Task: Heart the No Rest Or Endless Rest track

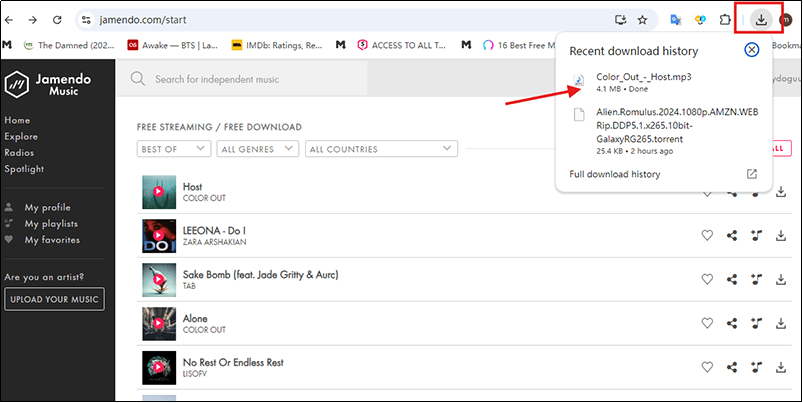Action: point(707,367)
